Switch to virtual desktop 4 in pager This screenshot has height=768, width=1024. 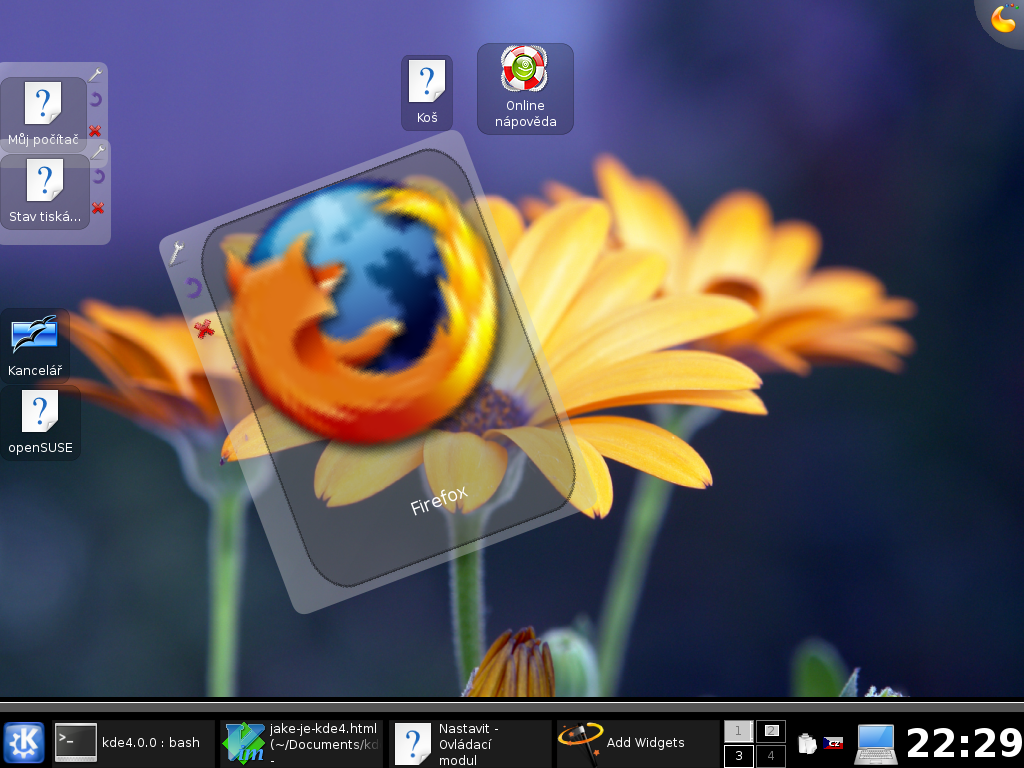(771, 756)
